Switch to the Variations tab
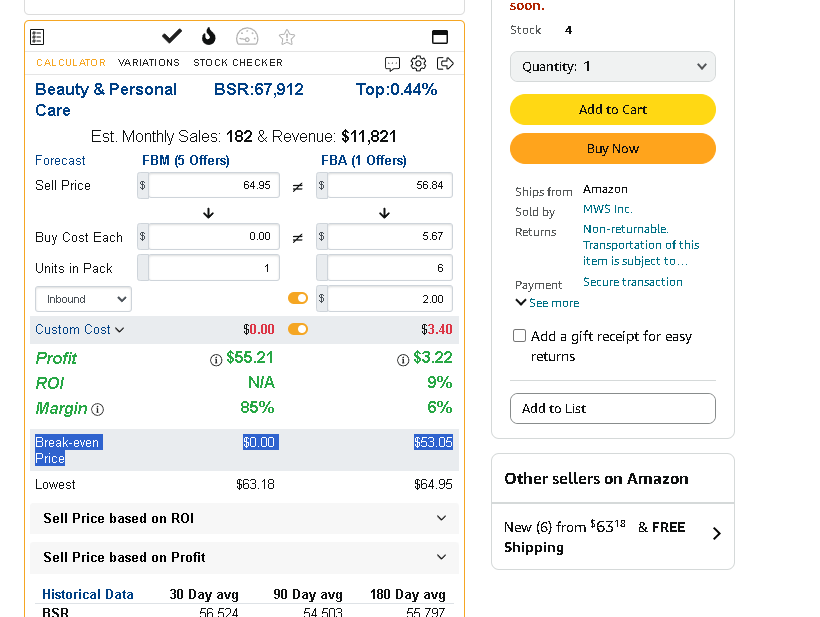This screenshot has height=617, width=820. 149,63
